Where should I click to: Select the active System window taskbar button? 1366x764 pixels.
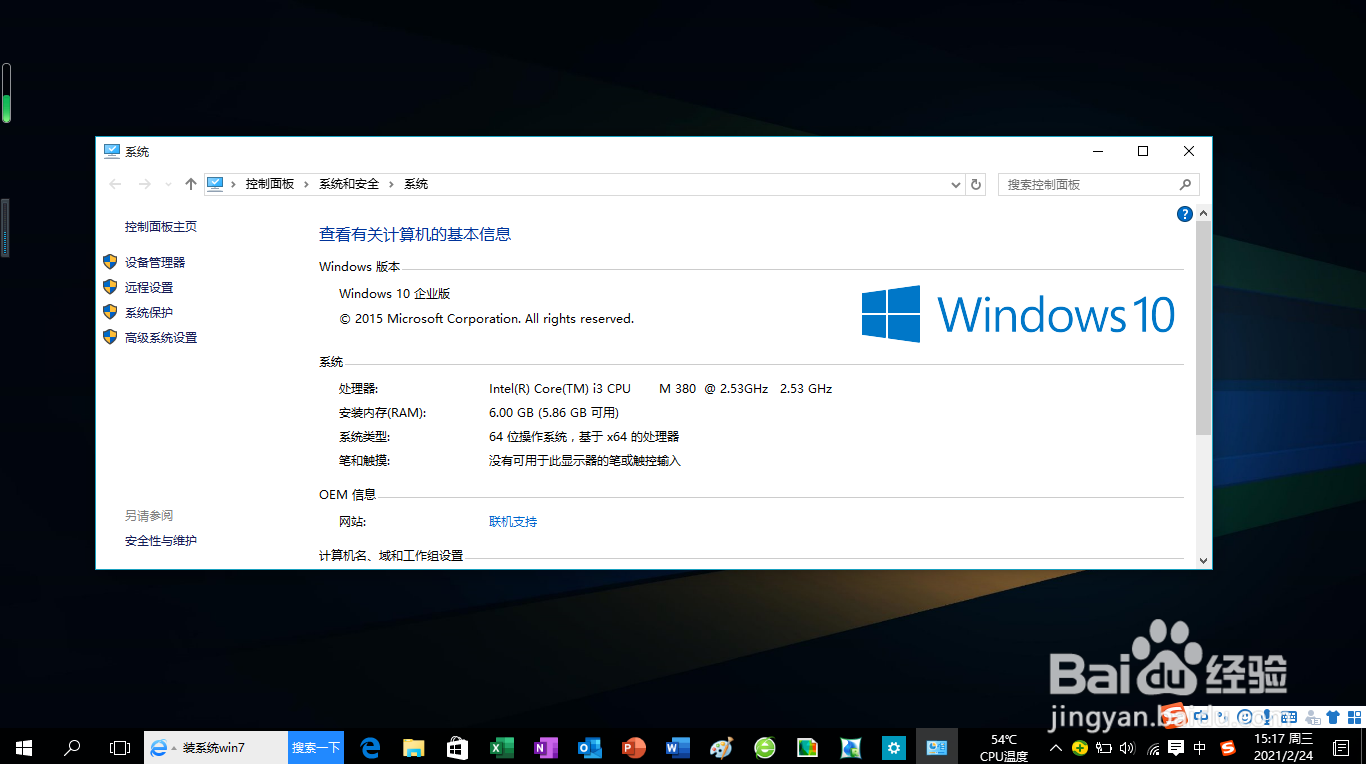(937, 747)
